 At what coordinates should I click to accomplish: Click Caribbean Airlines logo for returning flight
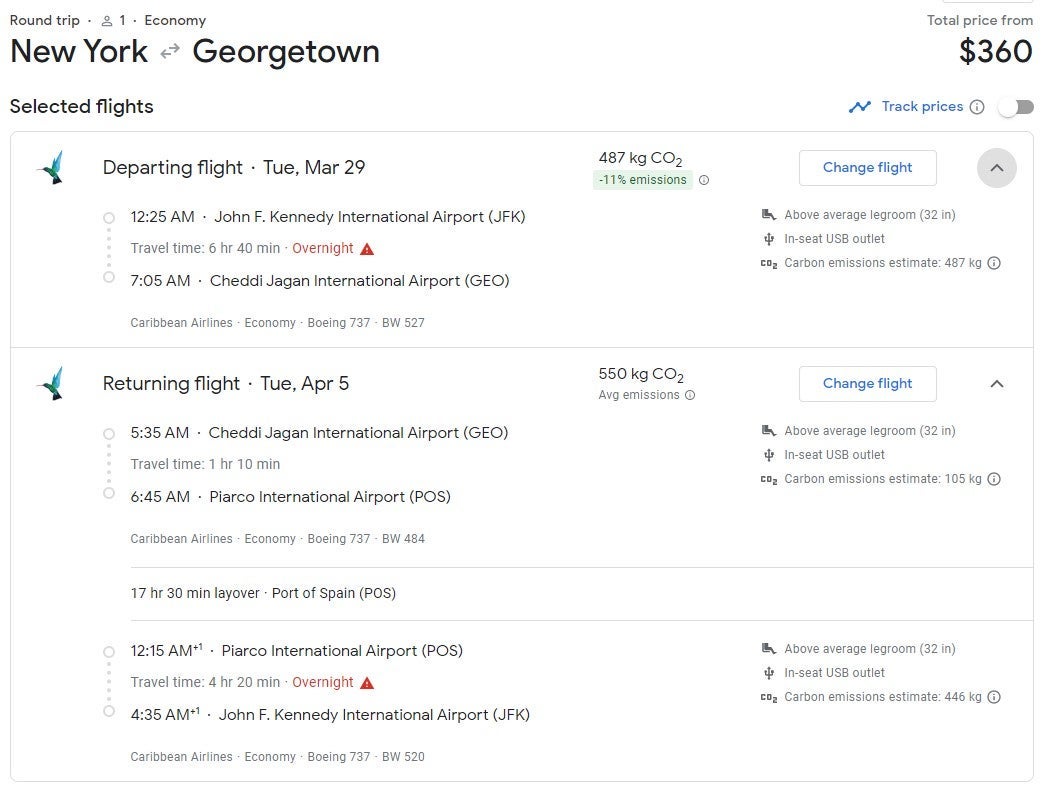(51, 384)
